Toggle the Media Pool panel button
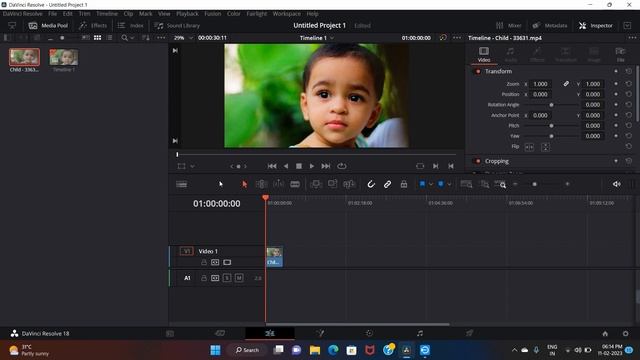The width and height of the screenshot is (640, 360). 49,25
